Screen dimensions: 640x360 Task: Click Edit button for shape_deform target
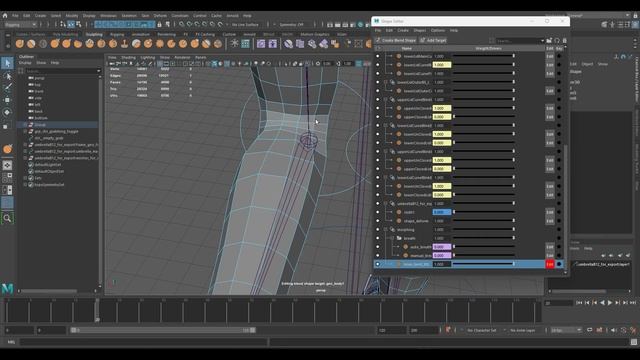(550, 221)
